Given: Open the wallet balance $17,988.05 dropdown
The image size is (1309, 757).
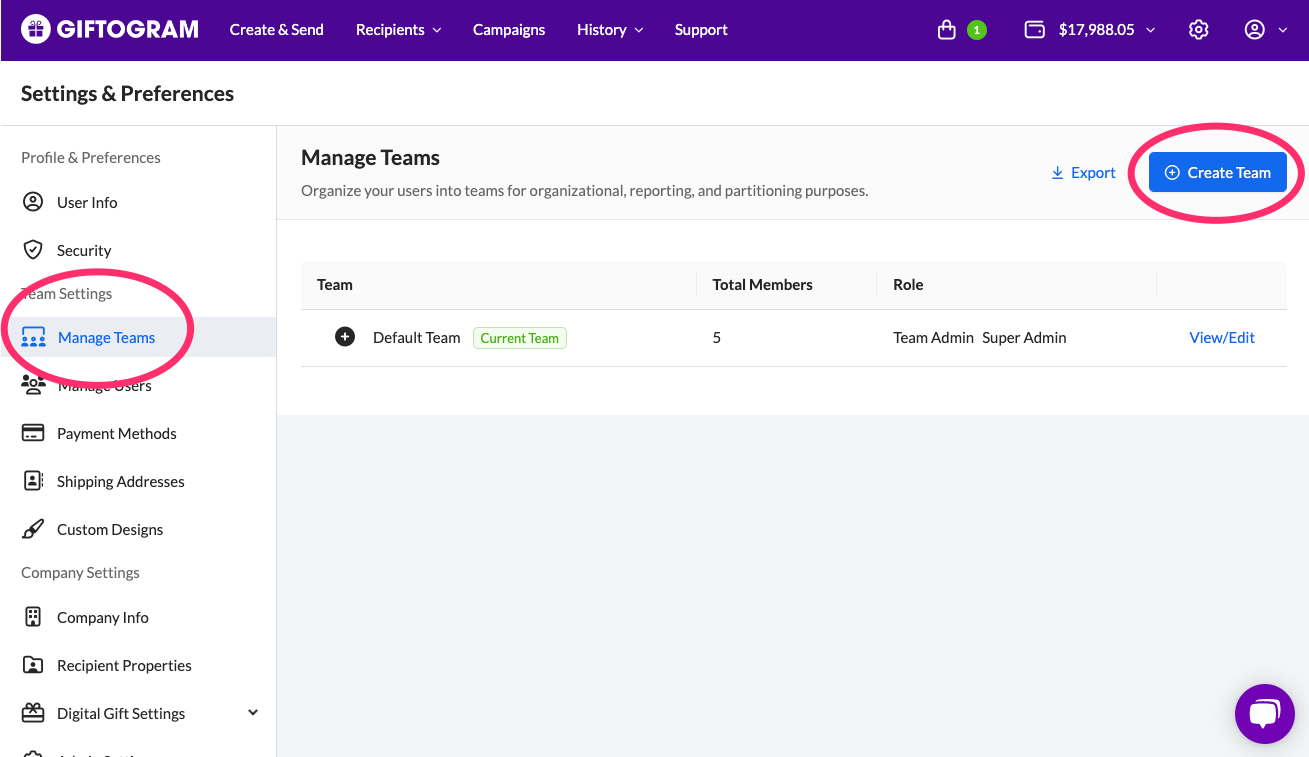Looking at the screenshot, I should [x=1090, y=30].
